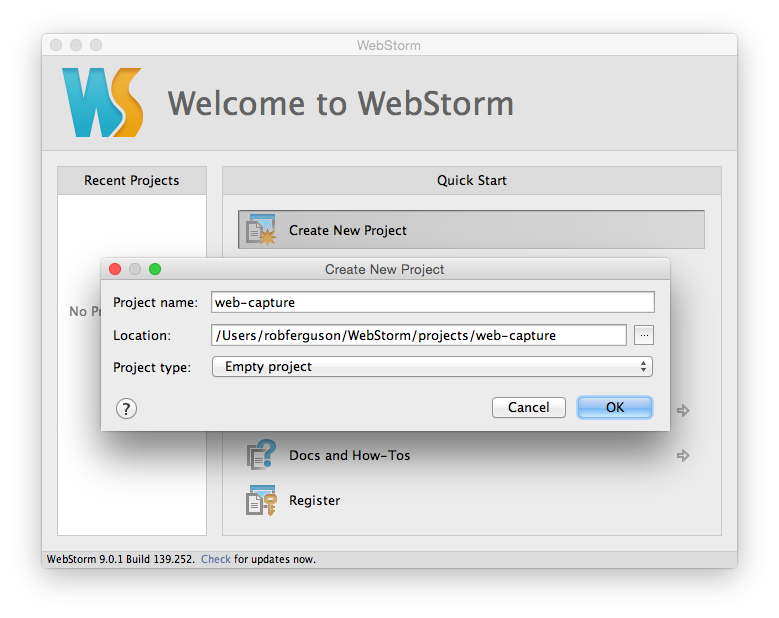Focus the Project name field

433,302
